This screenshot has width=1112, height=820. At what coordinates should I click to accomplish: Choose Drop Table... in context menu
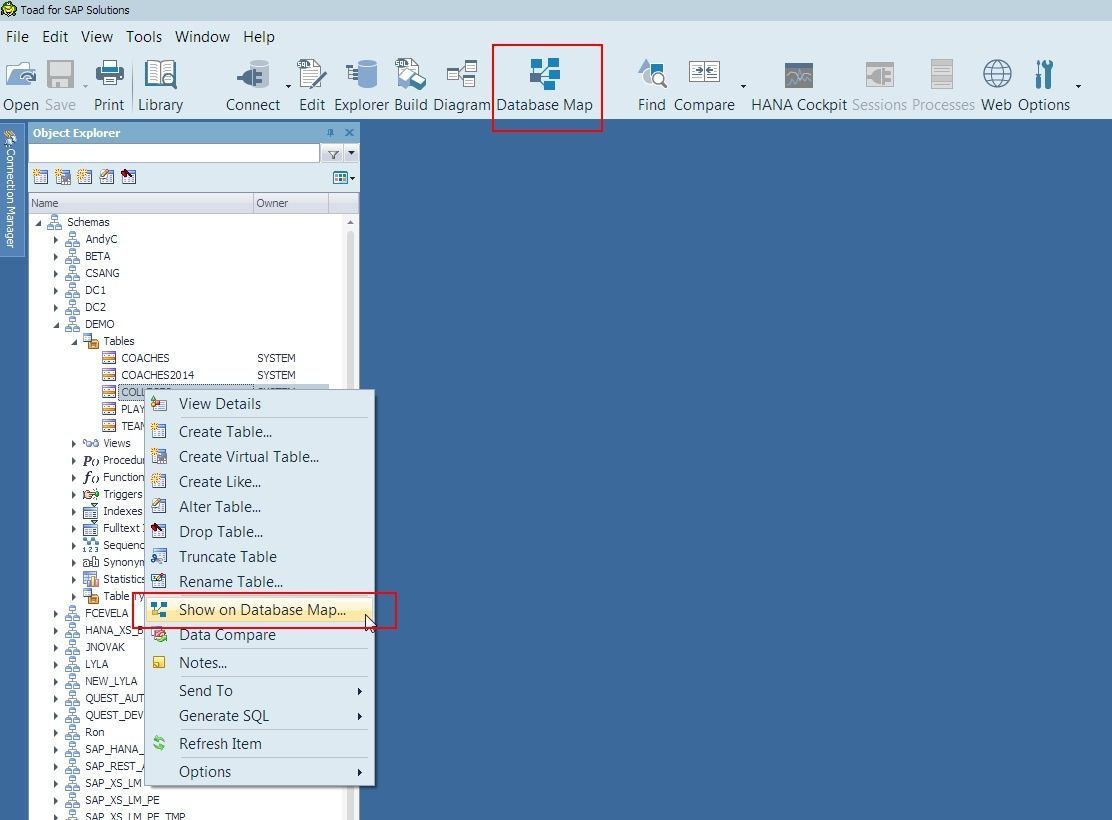coord(260,532)
